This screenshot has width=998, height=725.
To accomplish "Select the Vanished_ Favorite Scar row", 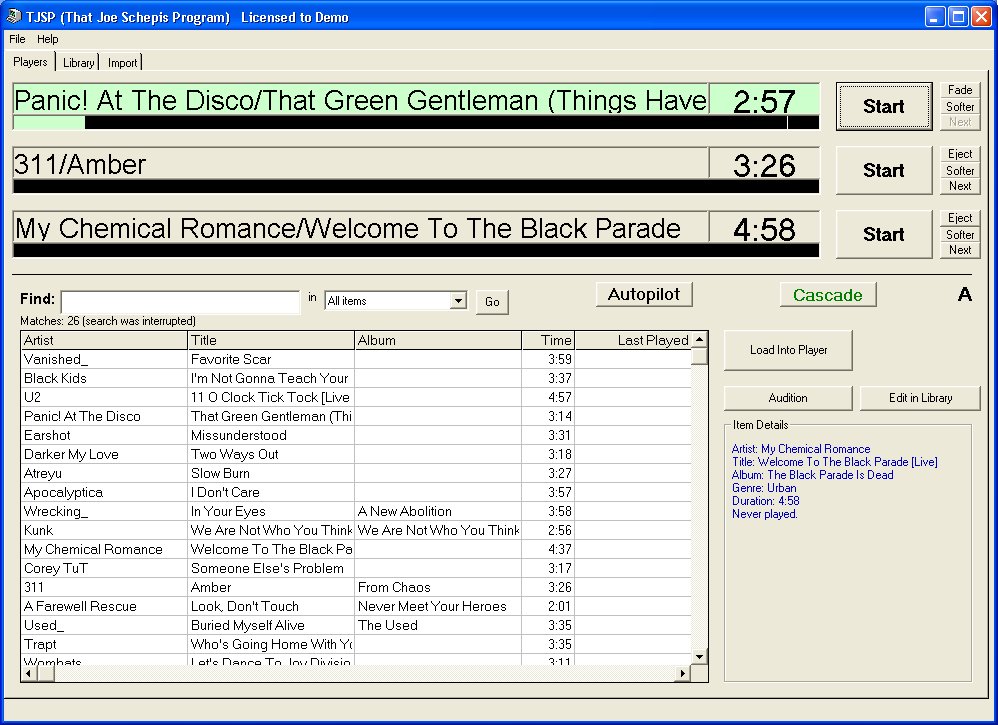I will click(356, 359).
